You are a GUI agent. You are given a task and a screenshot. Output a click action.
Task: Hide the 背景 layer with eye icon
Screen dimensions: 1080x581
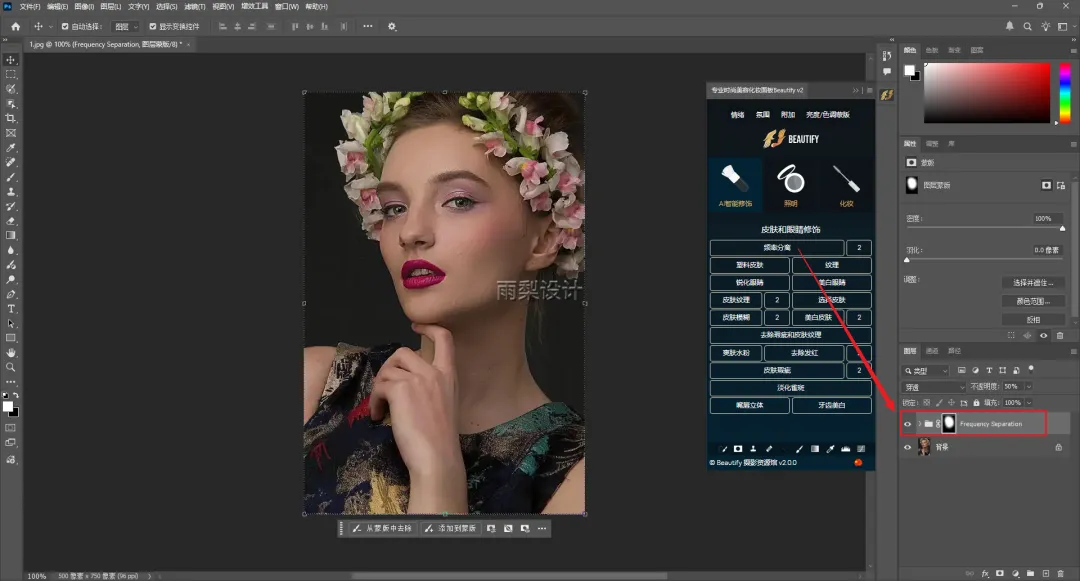tap(908, 448)
